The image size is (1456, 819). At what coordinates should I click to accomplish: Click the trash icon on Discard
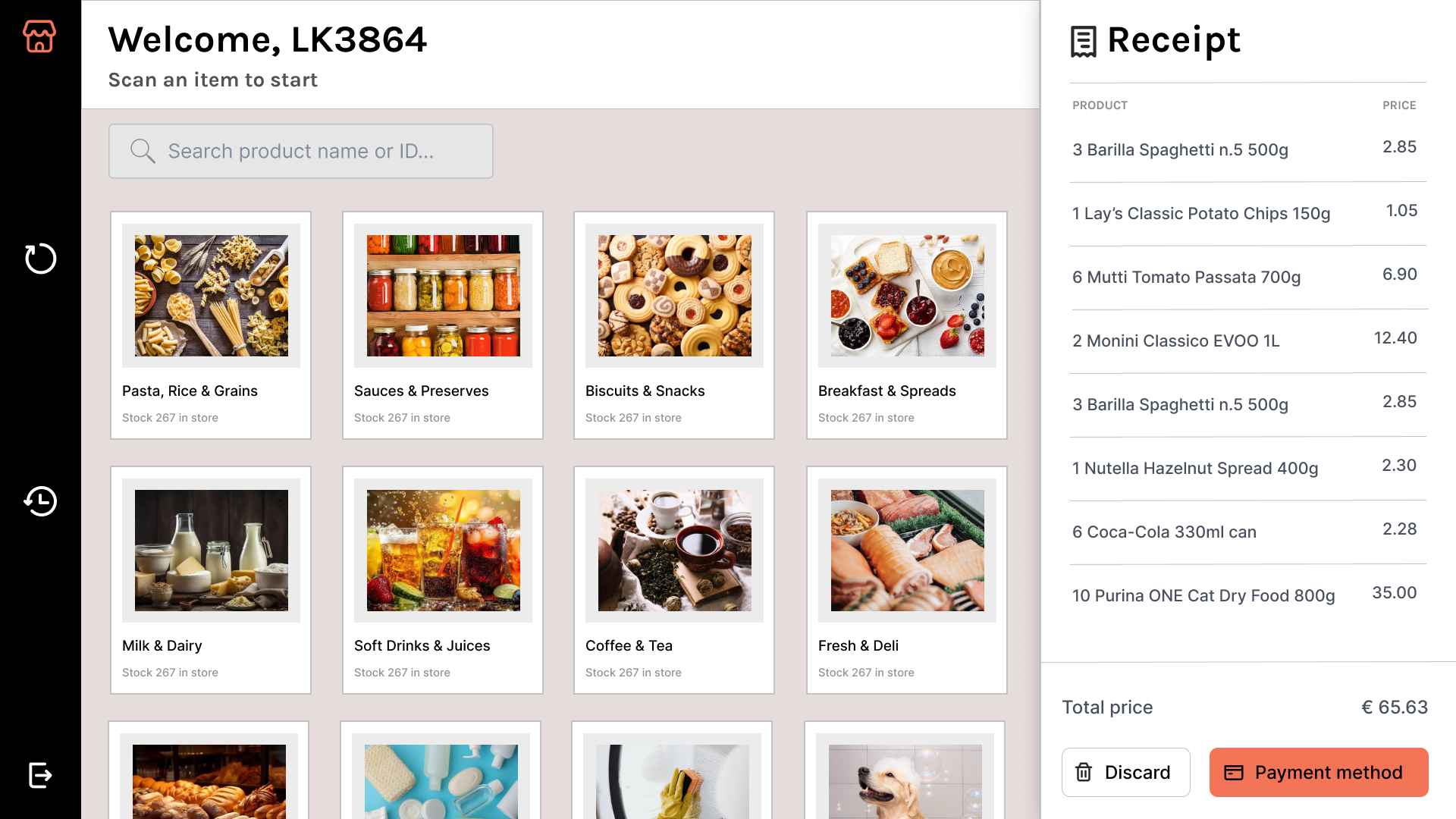point(1084,772)
